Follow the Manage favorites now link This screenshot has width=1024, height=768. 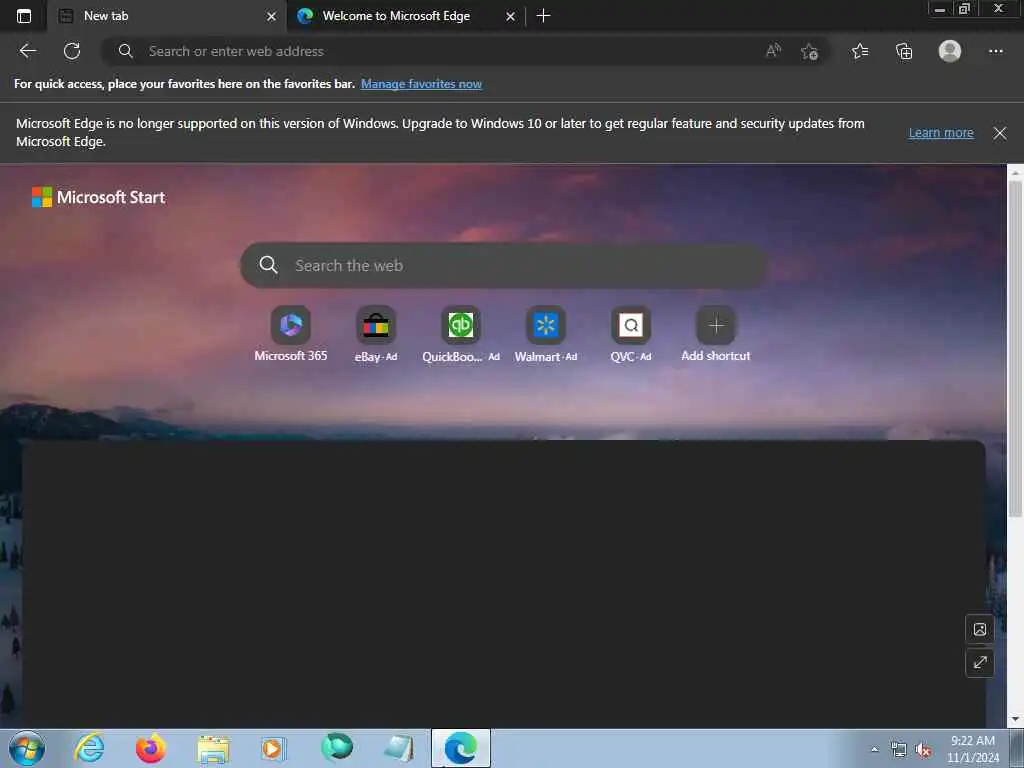tap(421, 84)
